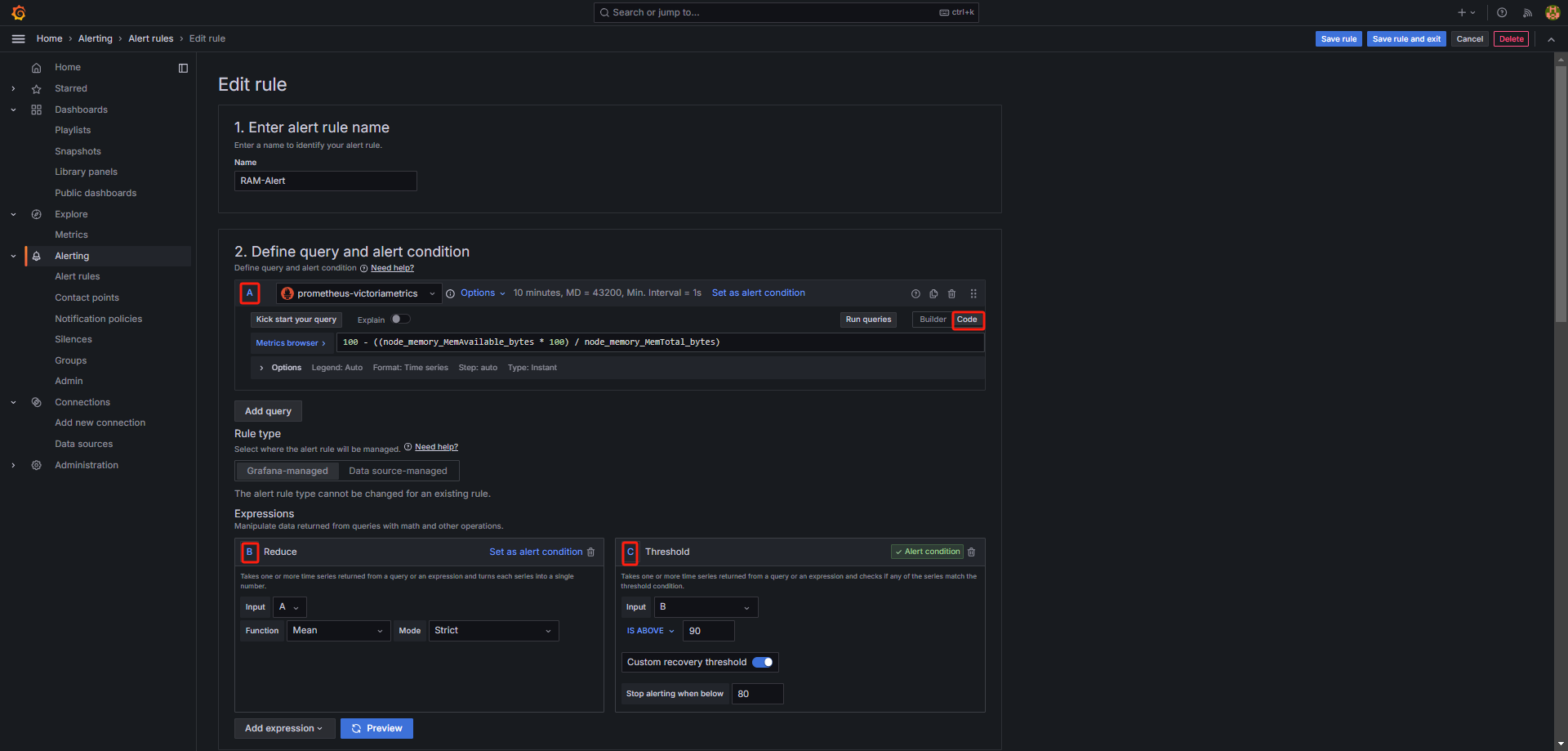Open the Function dropdown showing Mean
Screen dimensions: 1568x751
click(x=338, y=631)
